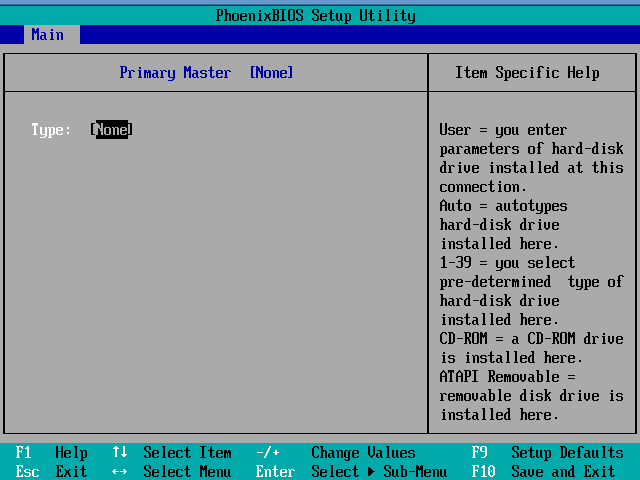Click the up-down arrows icon
Viewport: 640px width, 480px height.
coord(120,452)
